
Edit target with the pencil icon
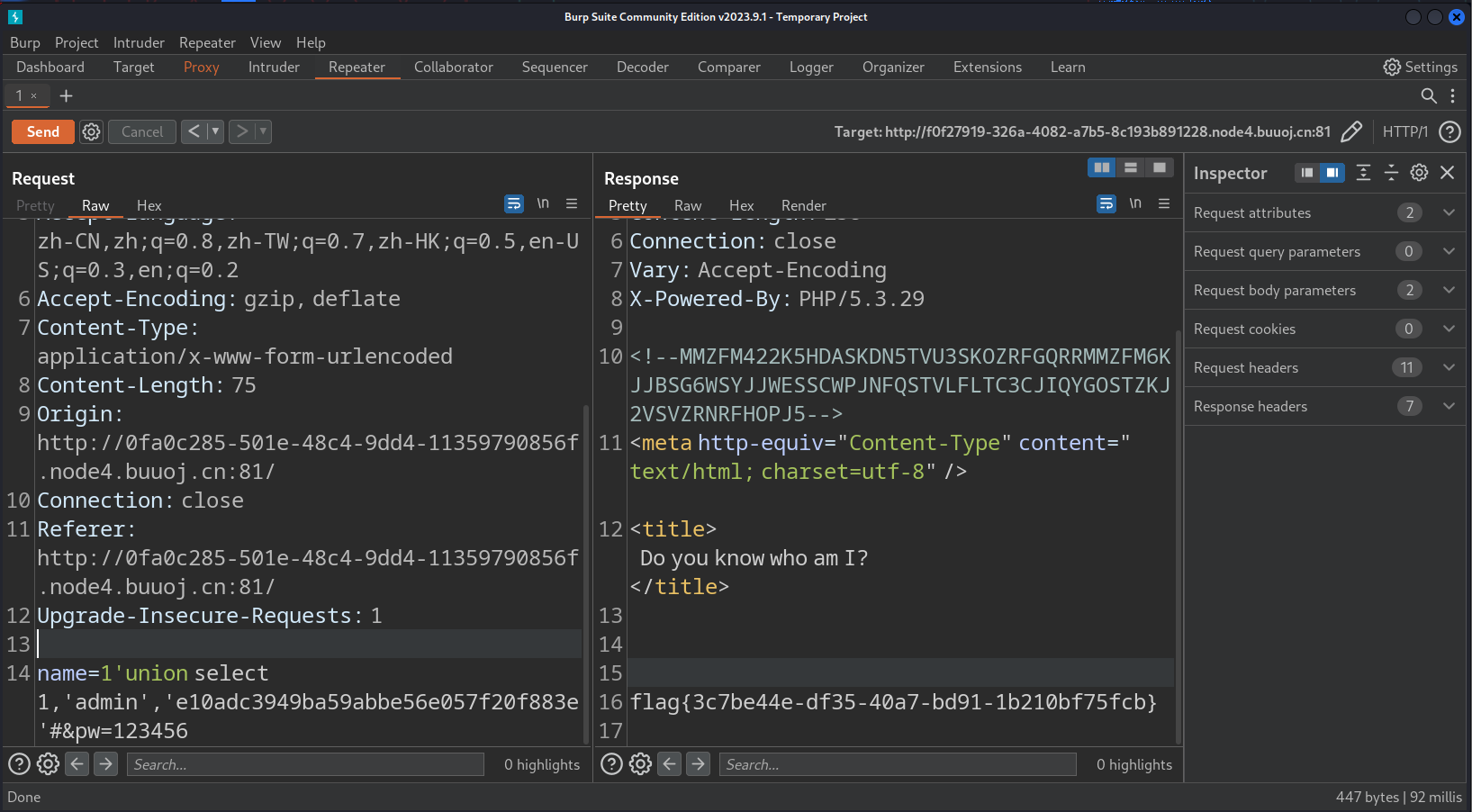1351,131
